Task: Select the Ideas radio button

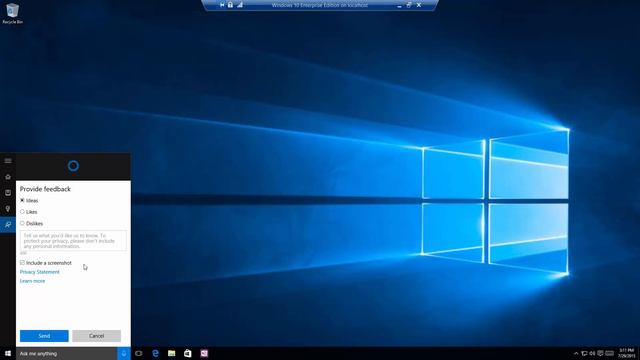Action: pyautogui.click(x=22, y=200)
